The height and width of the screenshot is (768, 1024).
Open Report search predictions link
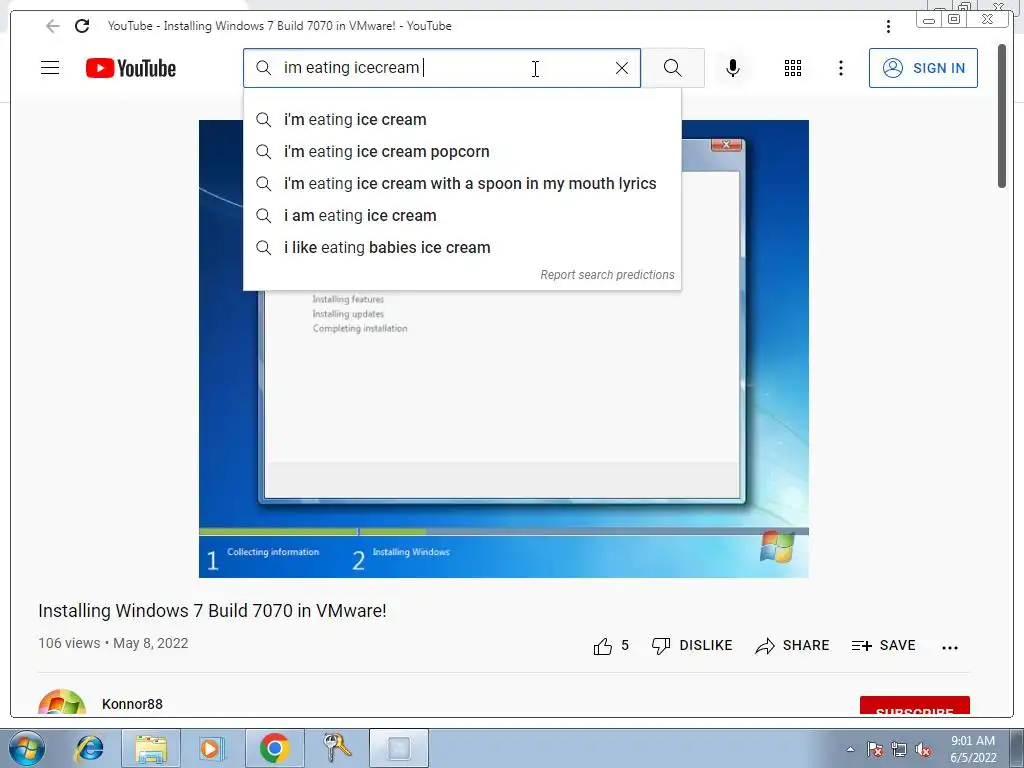pyautogui.click(x=607, y=275)
